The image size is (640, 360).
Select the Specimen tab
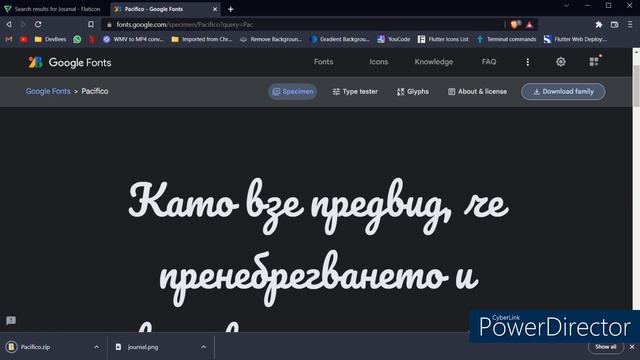click(x=293, y=91)
